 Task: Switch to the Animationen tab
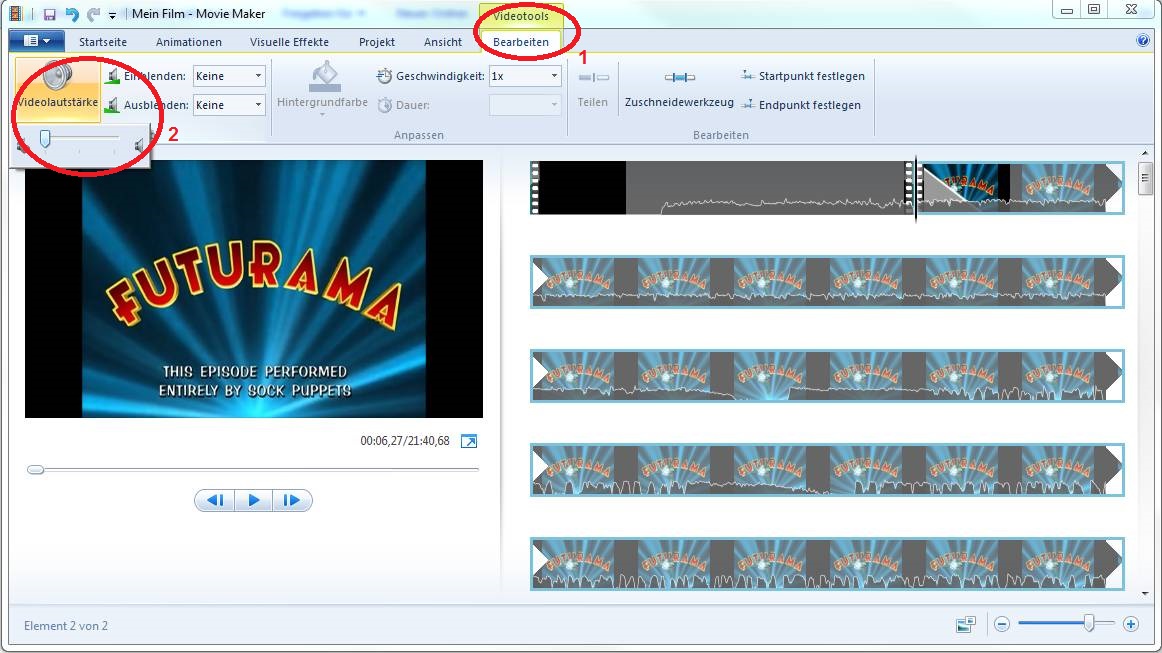pos(189,42)
